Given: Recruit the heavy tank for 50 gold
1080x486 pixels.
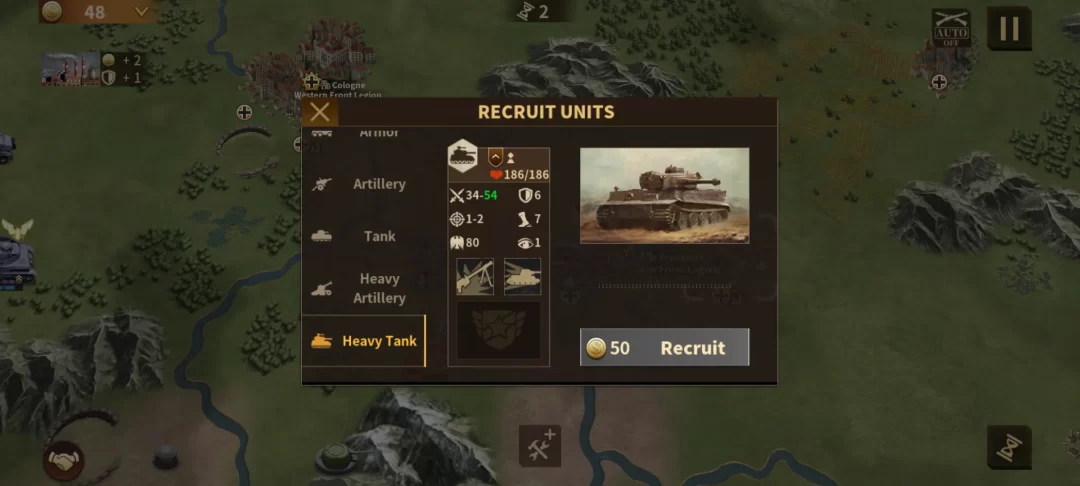Looking at the screenshot, I should pyautogui.click(x=665, y=347).
